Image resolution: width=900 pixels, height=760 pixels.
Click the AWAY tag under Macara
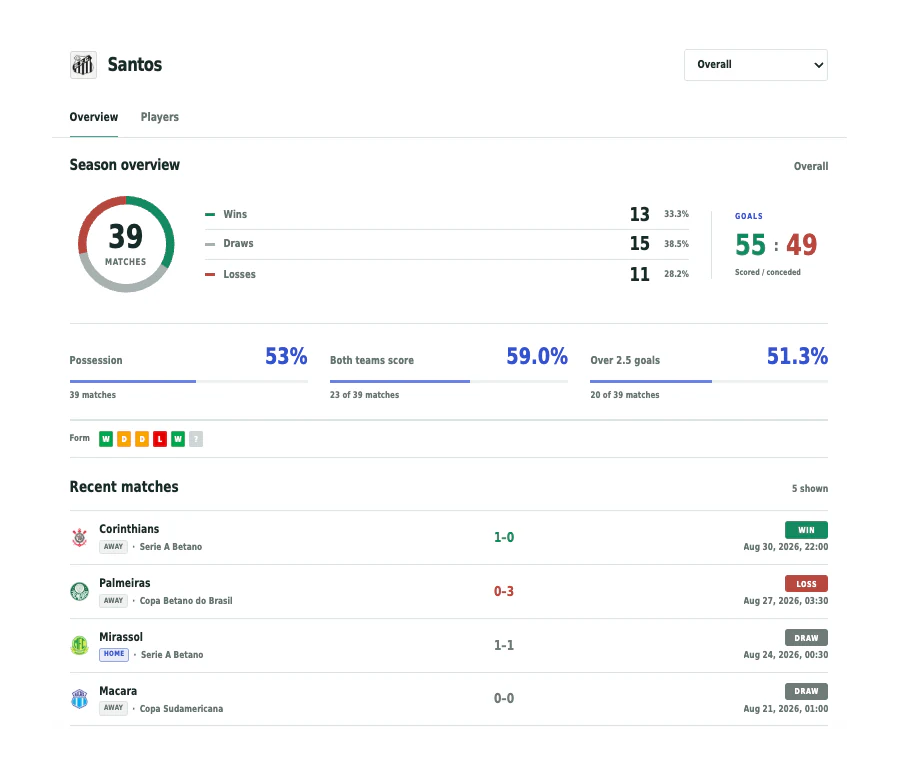point(113,708)
